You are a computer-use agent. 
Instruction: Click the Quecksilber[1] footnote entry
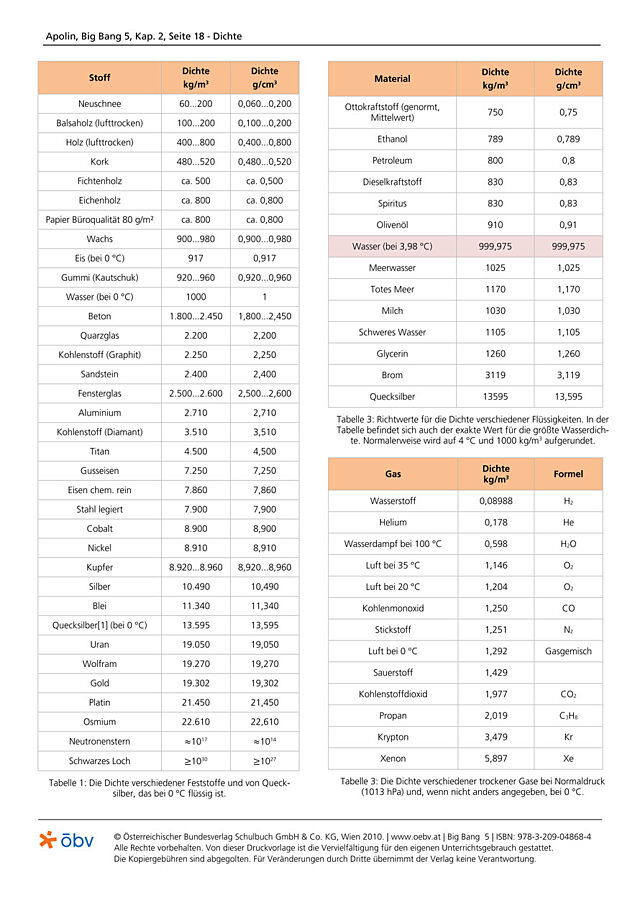[99, 625]
